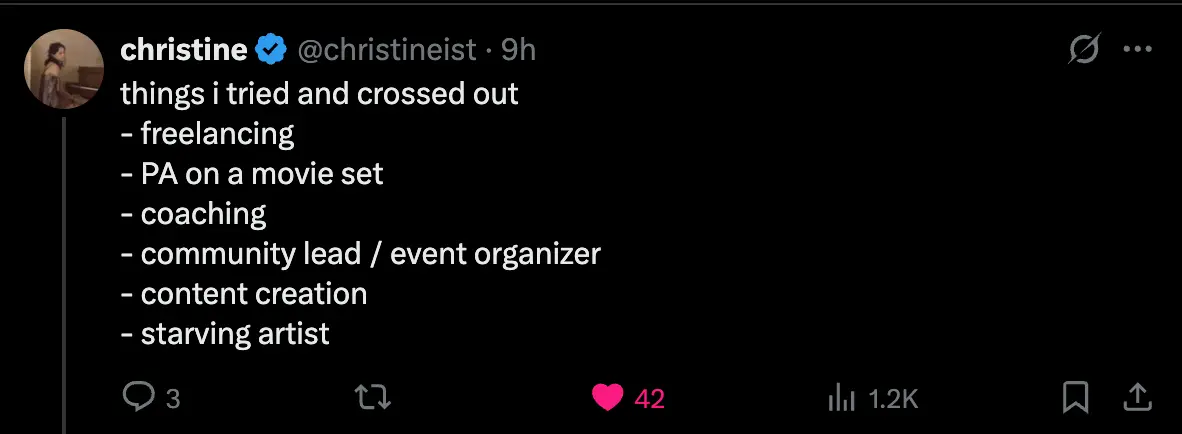Go to profile via the name "christine"
Viewport: 1182px width, 434px height.
(x=183, y=49)
